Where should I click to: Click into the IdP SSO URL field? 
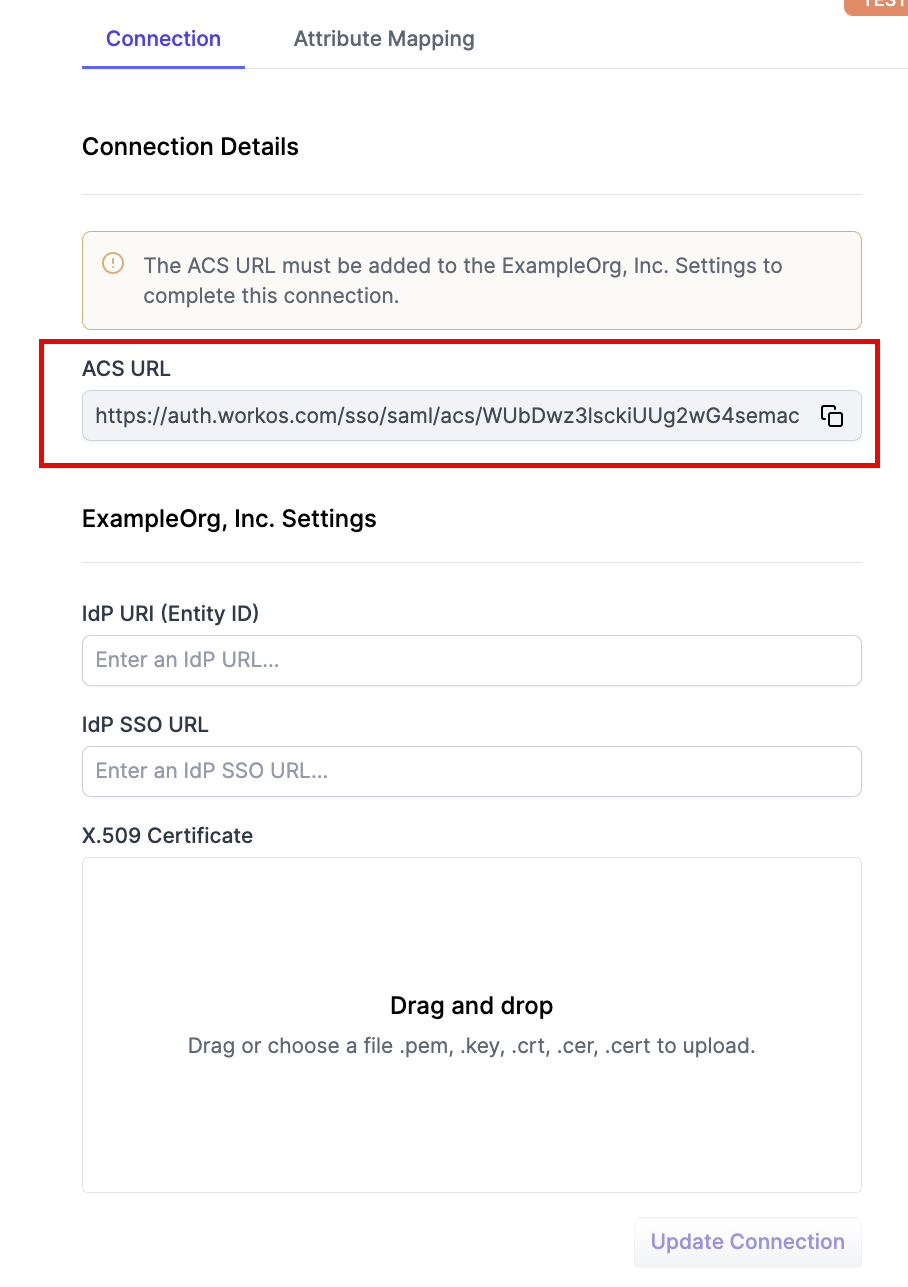coord(471,771)
